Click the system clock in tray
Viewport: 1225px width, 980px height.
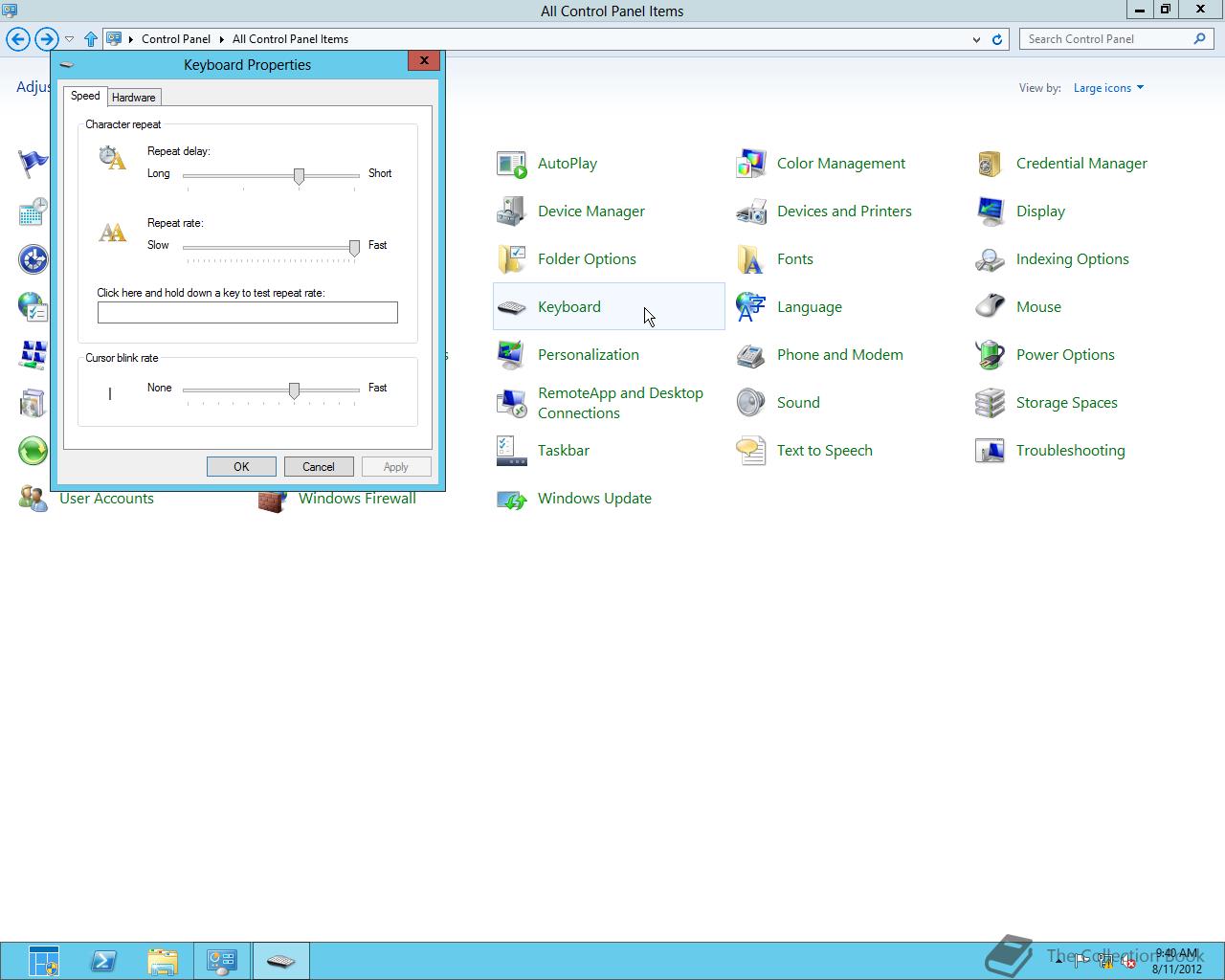coord(1176,961)
